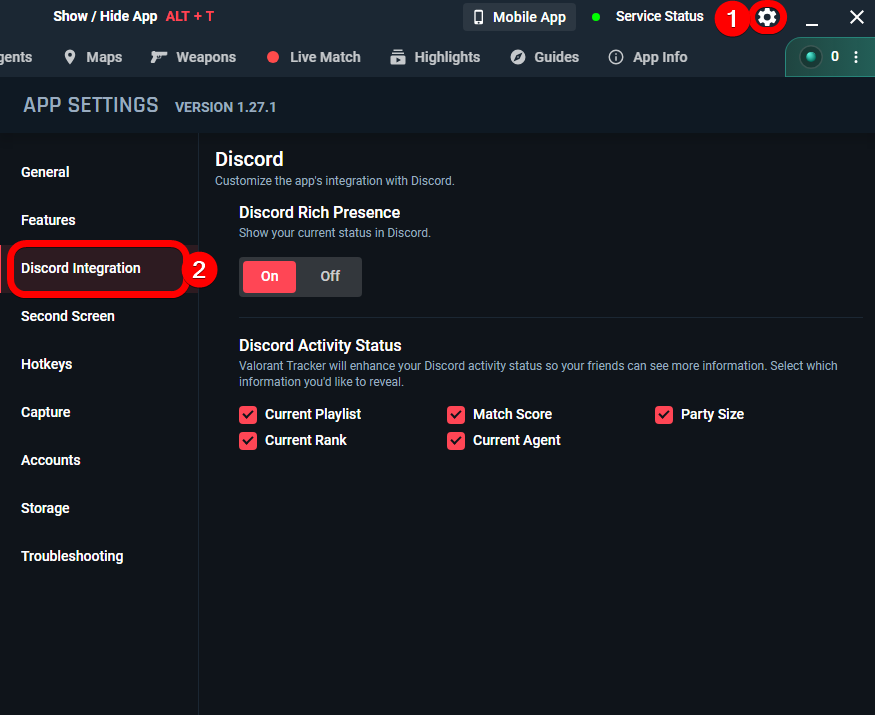Uncheck Current Playlist checkbox

click(x=248, y=415)
